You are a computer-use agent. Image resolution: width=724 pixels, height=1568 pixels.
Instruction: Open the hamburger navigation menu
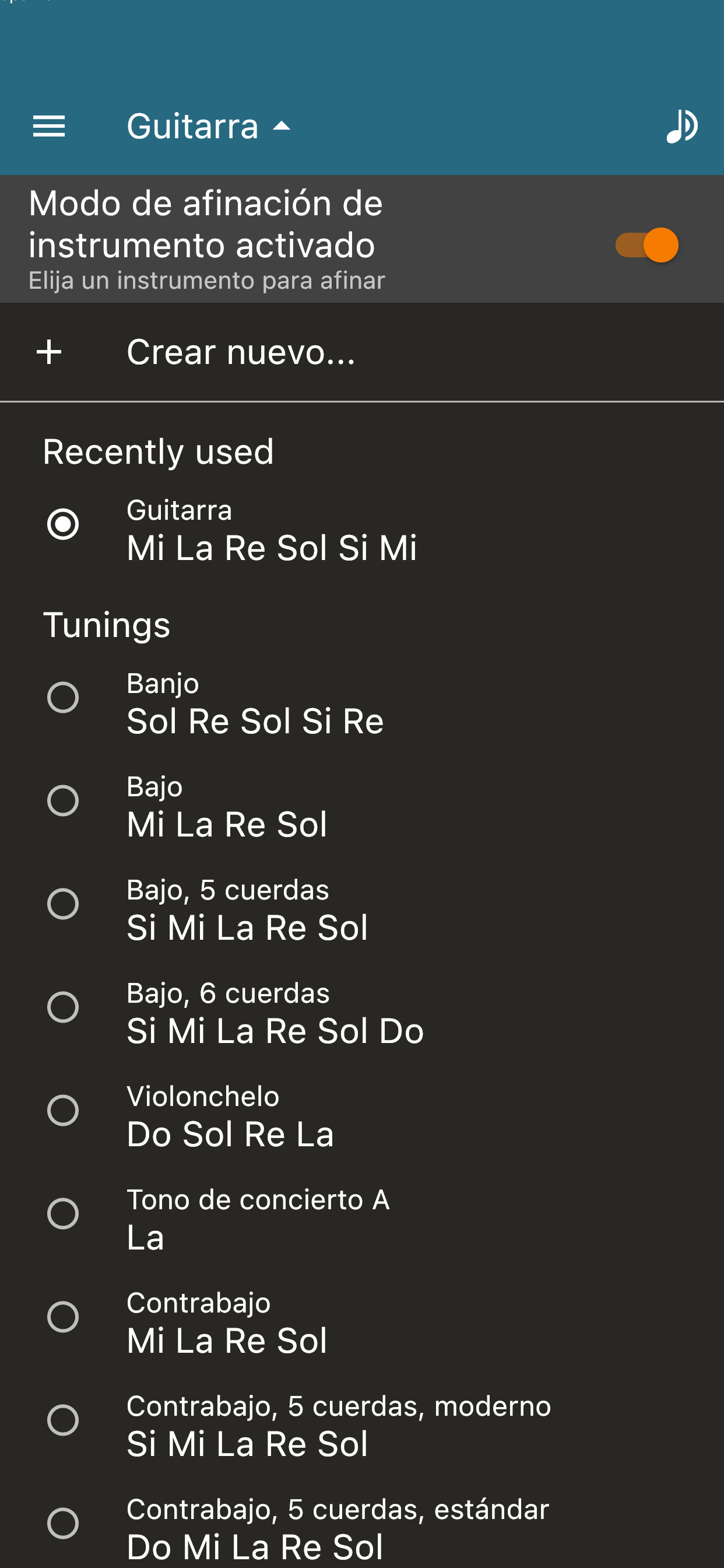[x=48, y=126]
